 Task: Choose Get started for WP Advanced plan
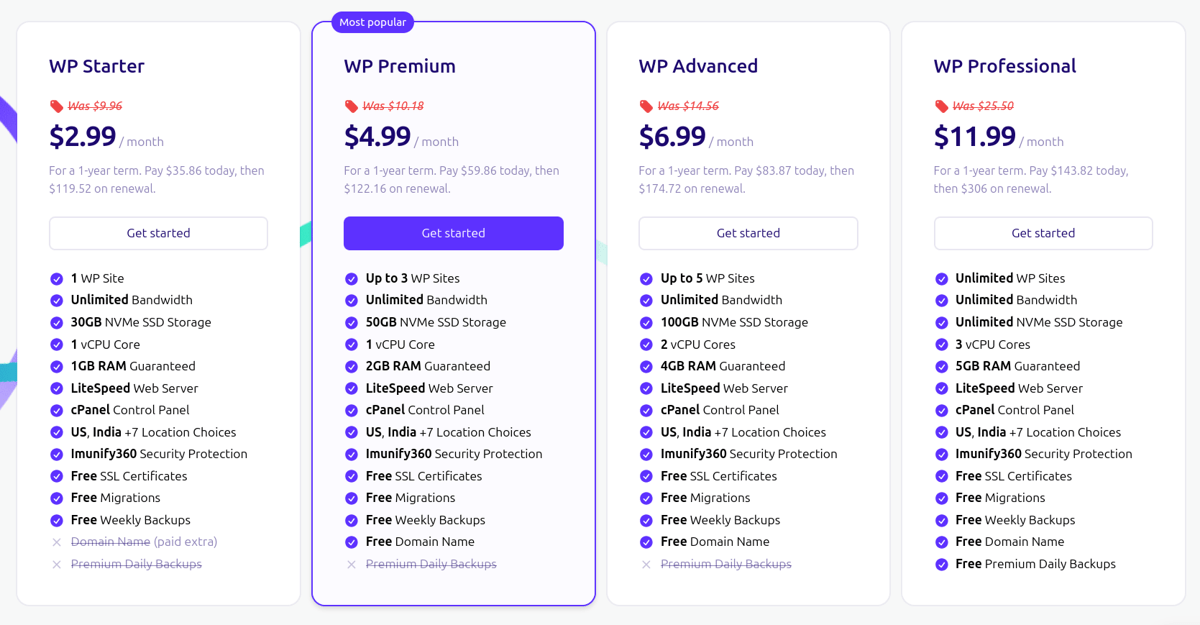[x=748, y=233]
